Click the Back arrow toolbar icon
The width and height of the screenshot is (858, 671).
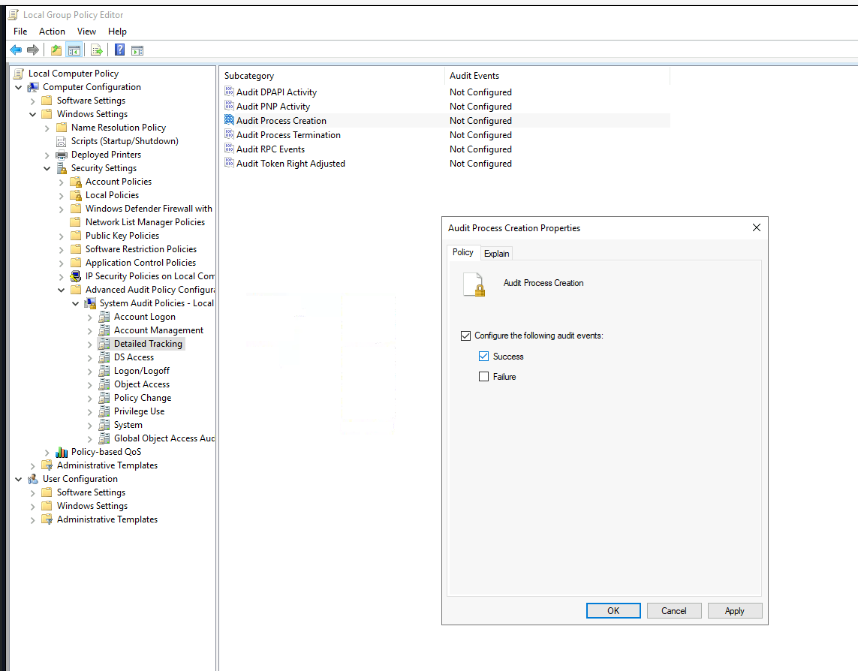click(x=16, y=50)
